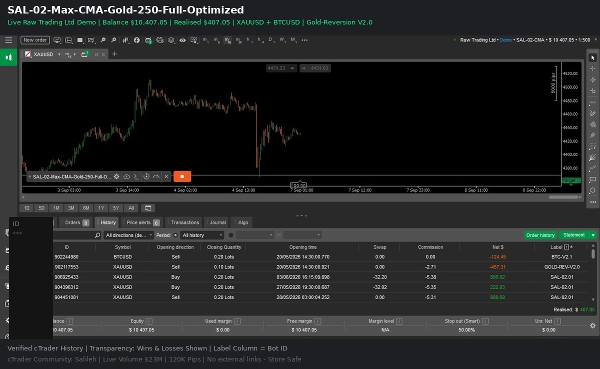
Task: Click the BTC-V2.1 label cell
Action: [x=562, y=257]
